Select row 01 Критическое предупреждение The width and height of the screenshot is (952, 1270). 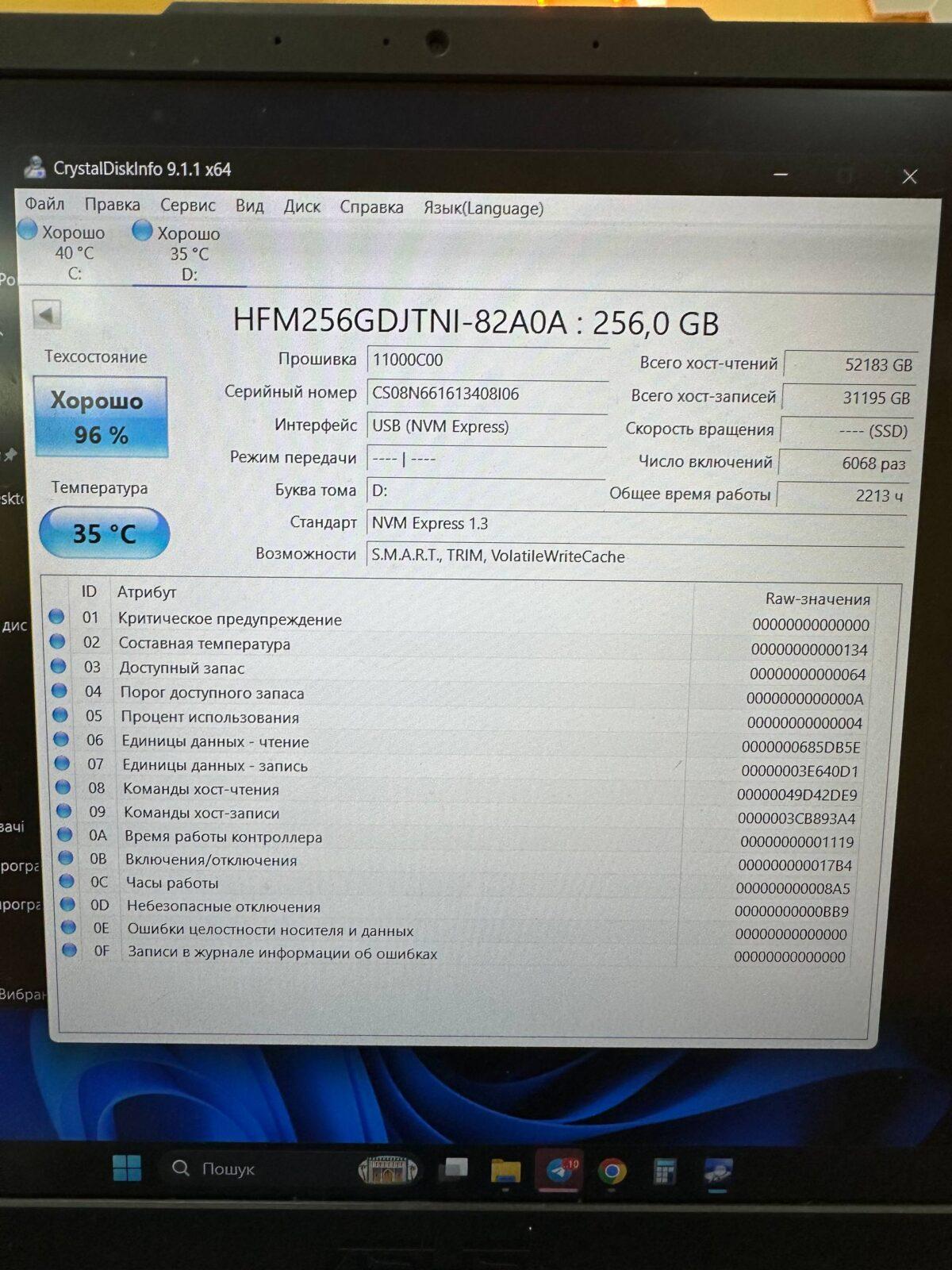(x=460, y=621)
